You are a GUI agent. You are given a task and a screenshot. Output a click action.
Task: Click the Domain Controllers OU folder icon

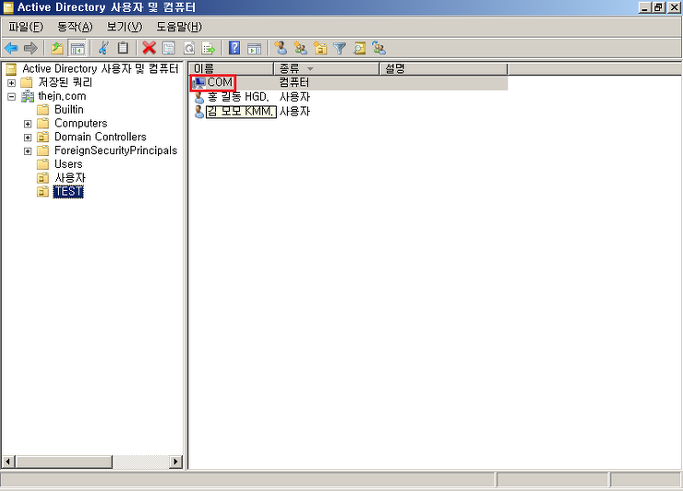(43, 137)
